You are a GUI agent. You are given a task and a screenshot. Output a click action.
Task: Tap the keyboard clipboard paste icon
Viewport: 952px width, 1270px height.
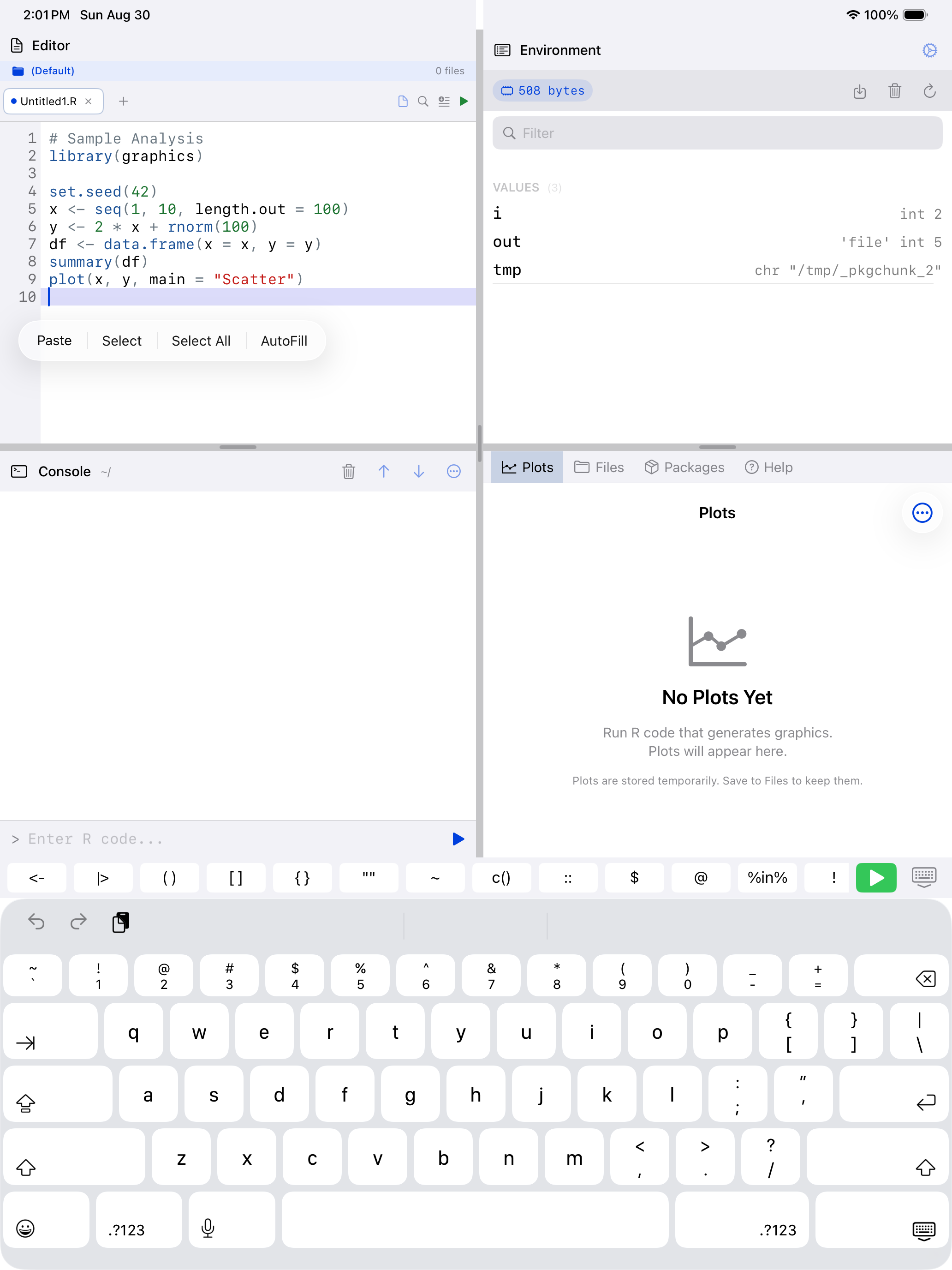[x=120, y=922]
